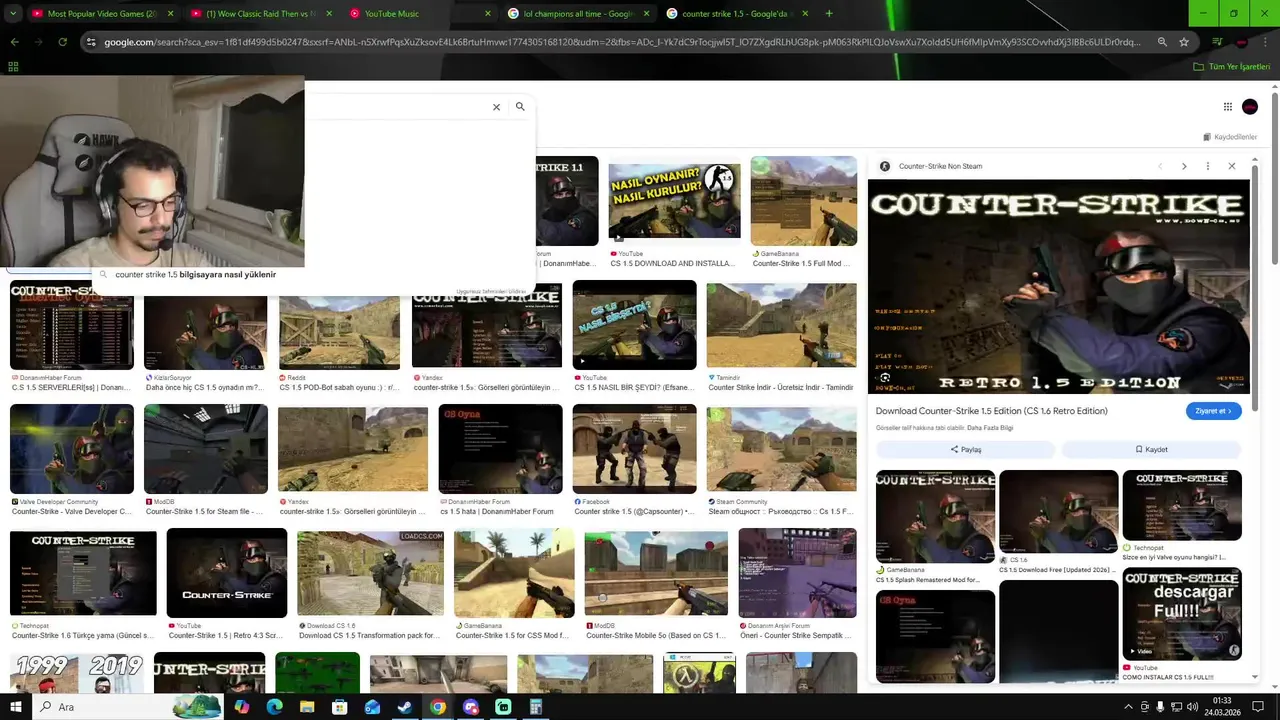Open the apps grid in bookmarks bar
The width and height of the screenshot is (1280, 720).
pos(13,66)
